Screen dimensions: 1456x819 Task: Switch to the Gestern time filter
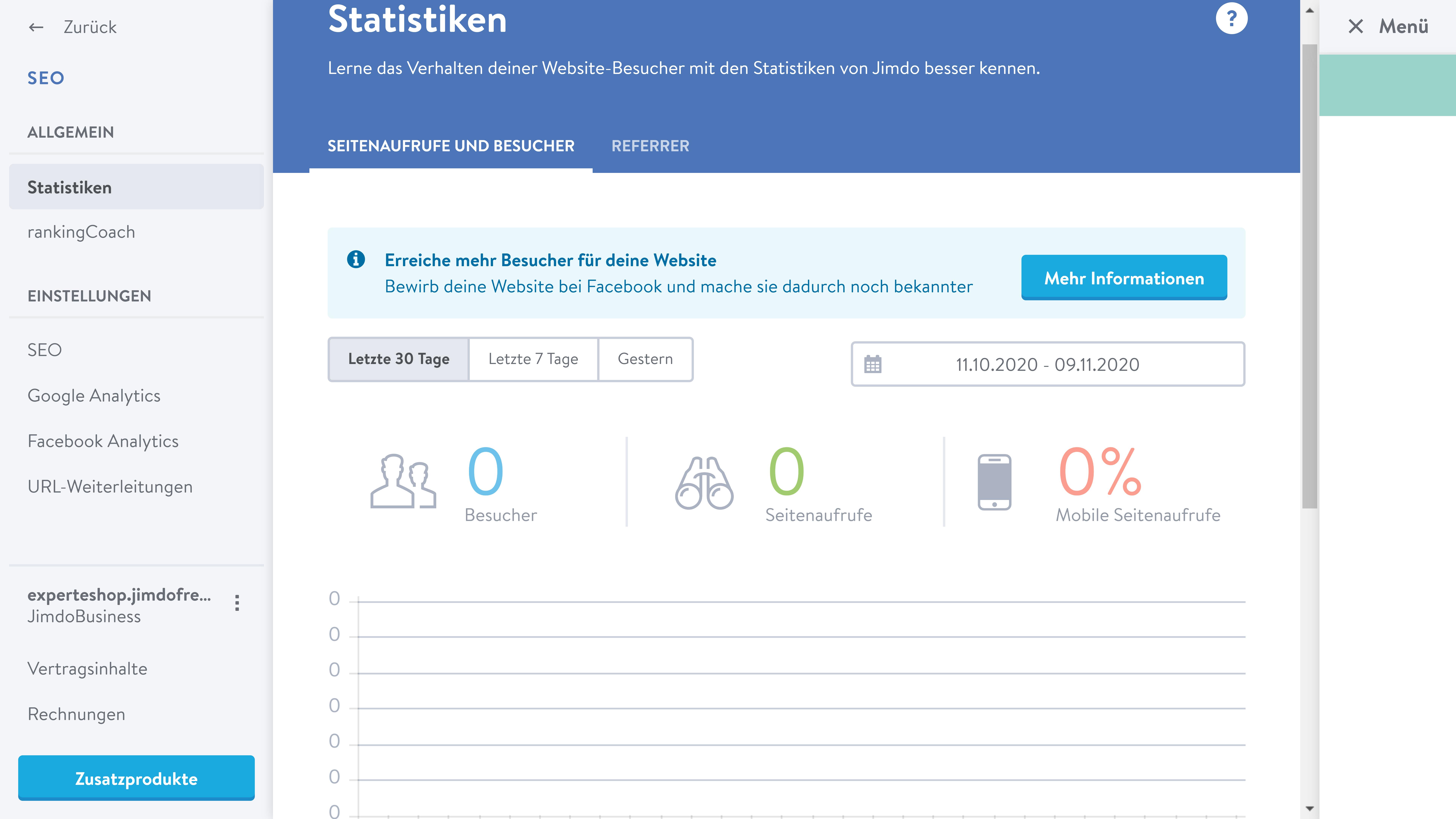tap(646, 359)
